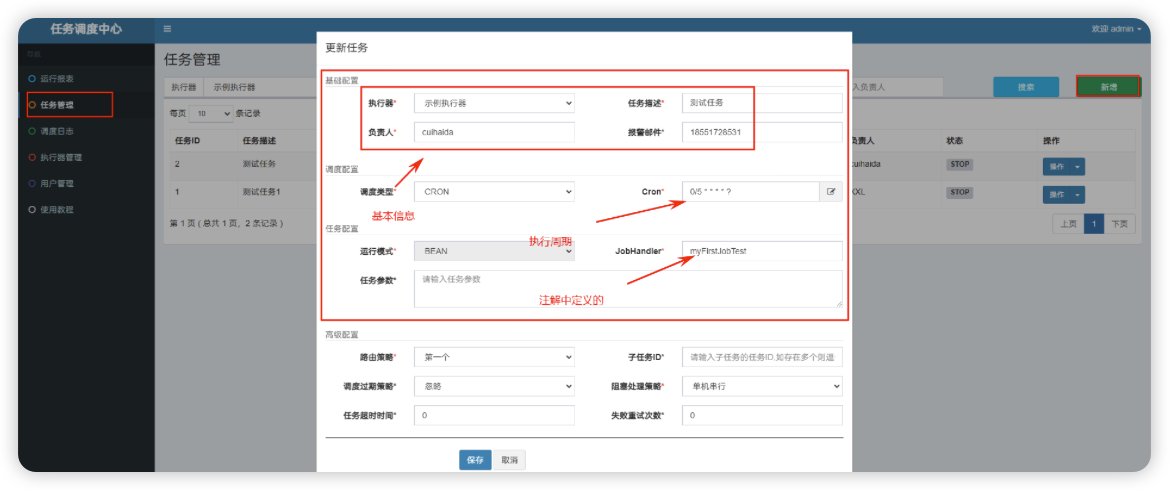Click the 用户管理 sidebar circle icon
This screenshot has height=490, width=1169.
(x=31, y=183)
